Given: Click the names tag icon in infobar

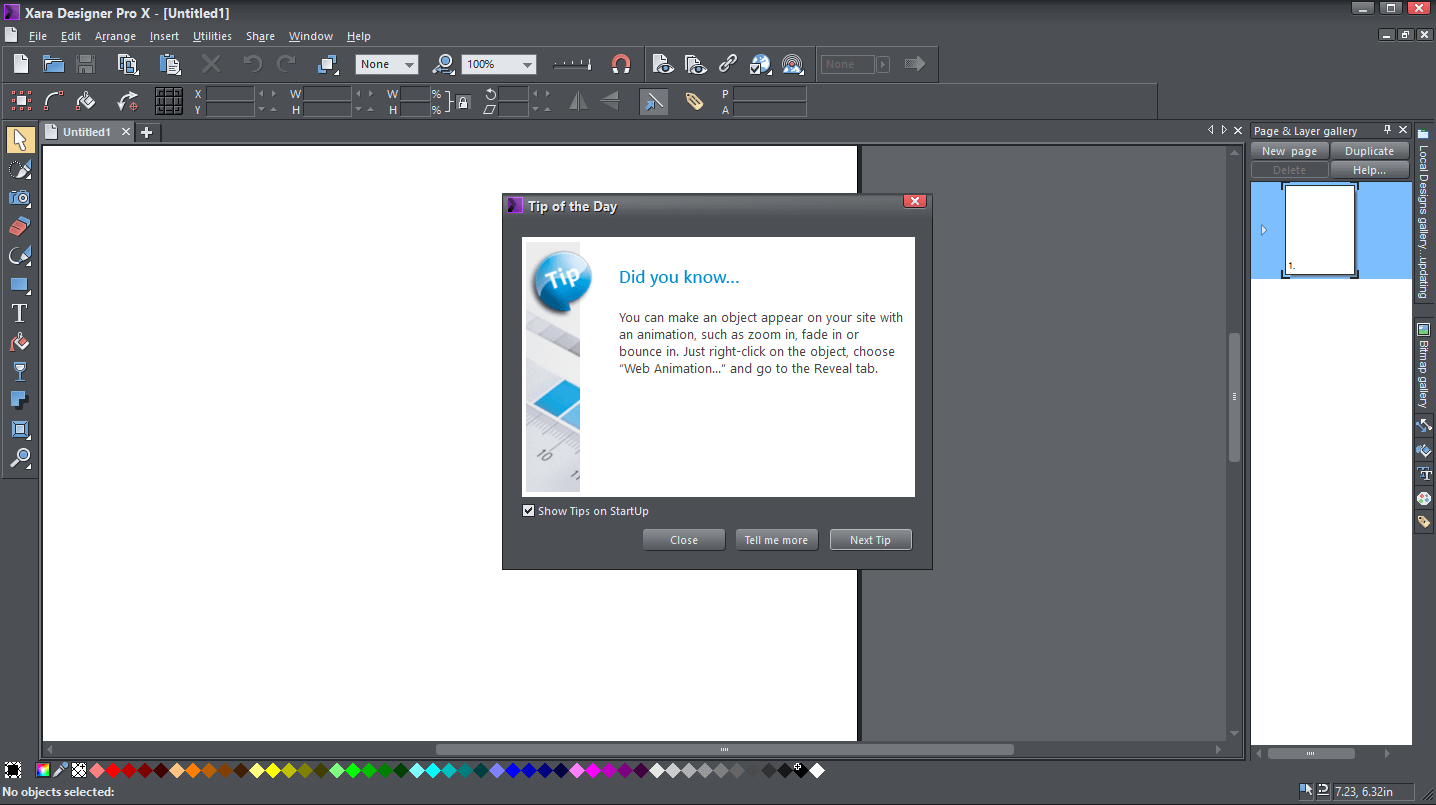Looking at the screenshot, I should click(x=694, y=101).
